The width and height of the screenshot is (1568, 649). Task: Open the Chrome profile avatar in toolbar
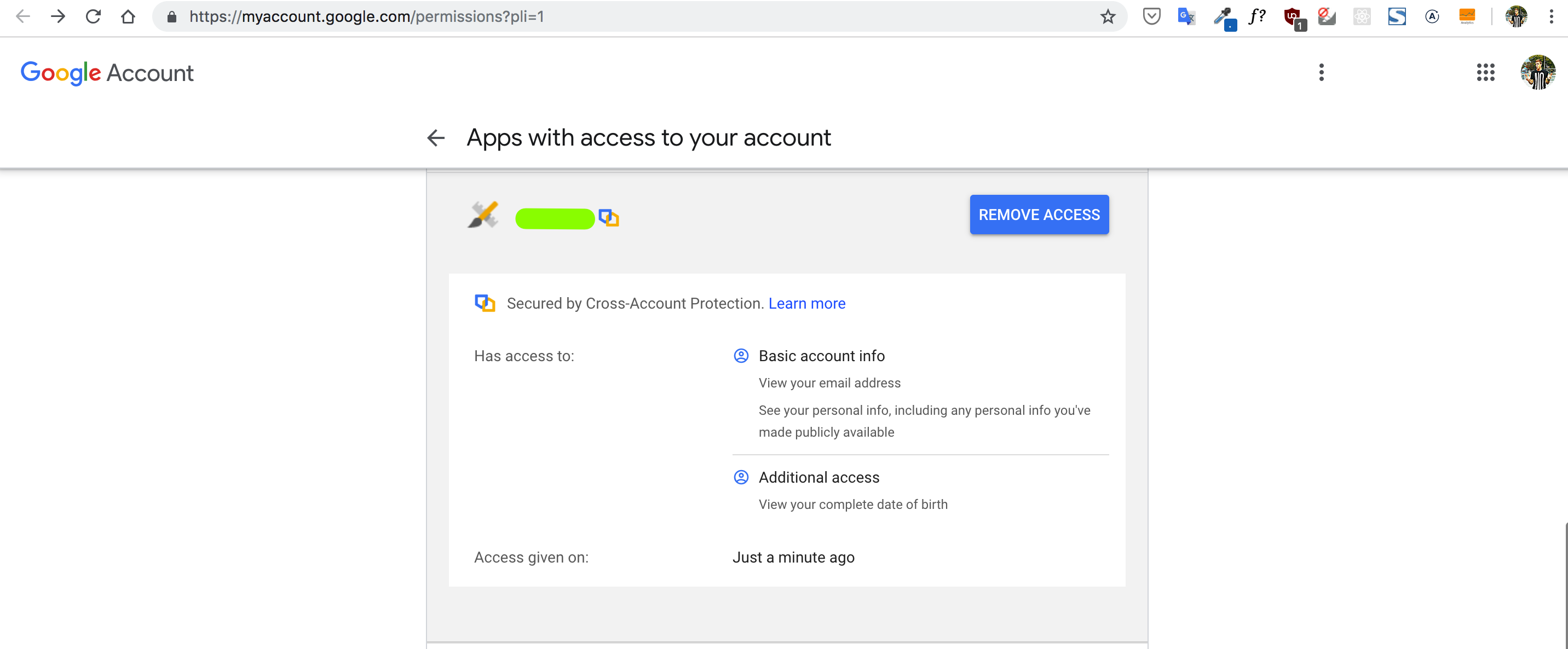point(1515,16)
